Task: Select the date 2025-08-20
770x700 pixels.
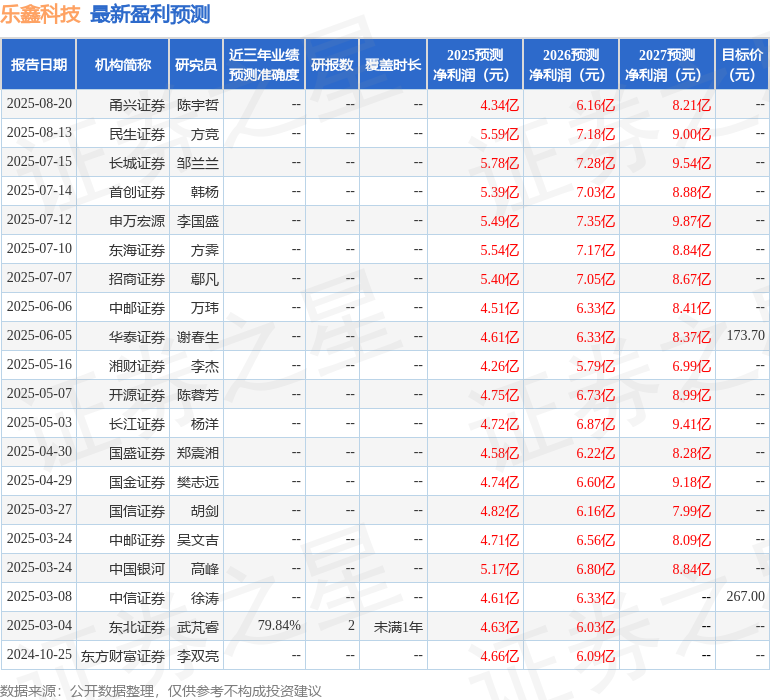Action: (x=39, y=104)
